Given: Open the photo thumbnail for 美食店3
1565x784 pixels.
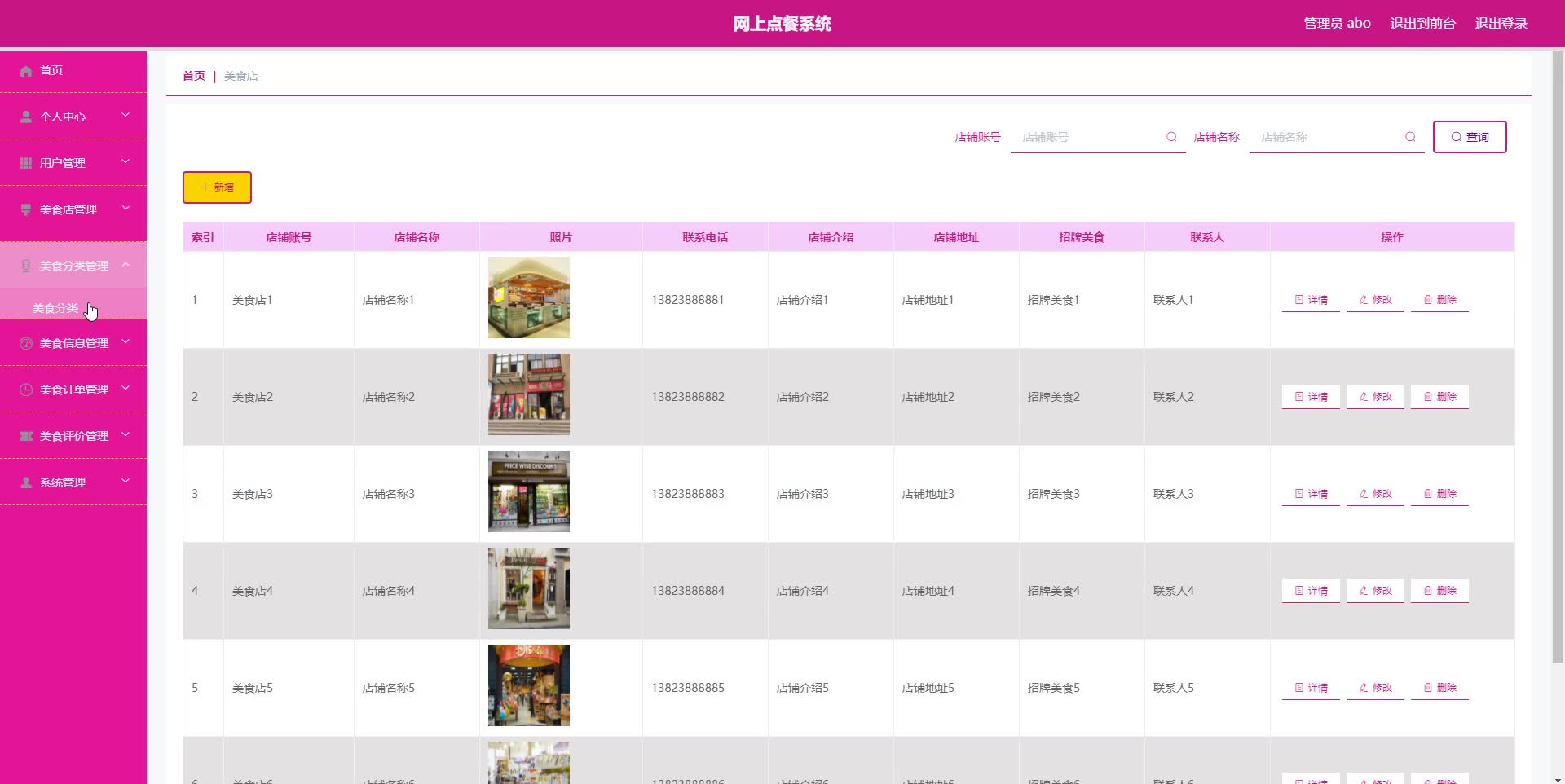Looking at the screenshot, I should [529, 491].
